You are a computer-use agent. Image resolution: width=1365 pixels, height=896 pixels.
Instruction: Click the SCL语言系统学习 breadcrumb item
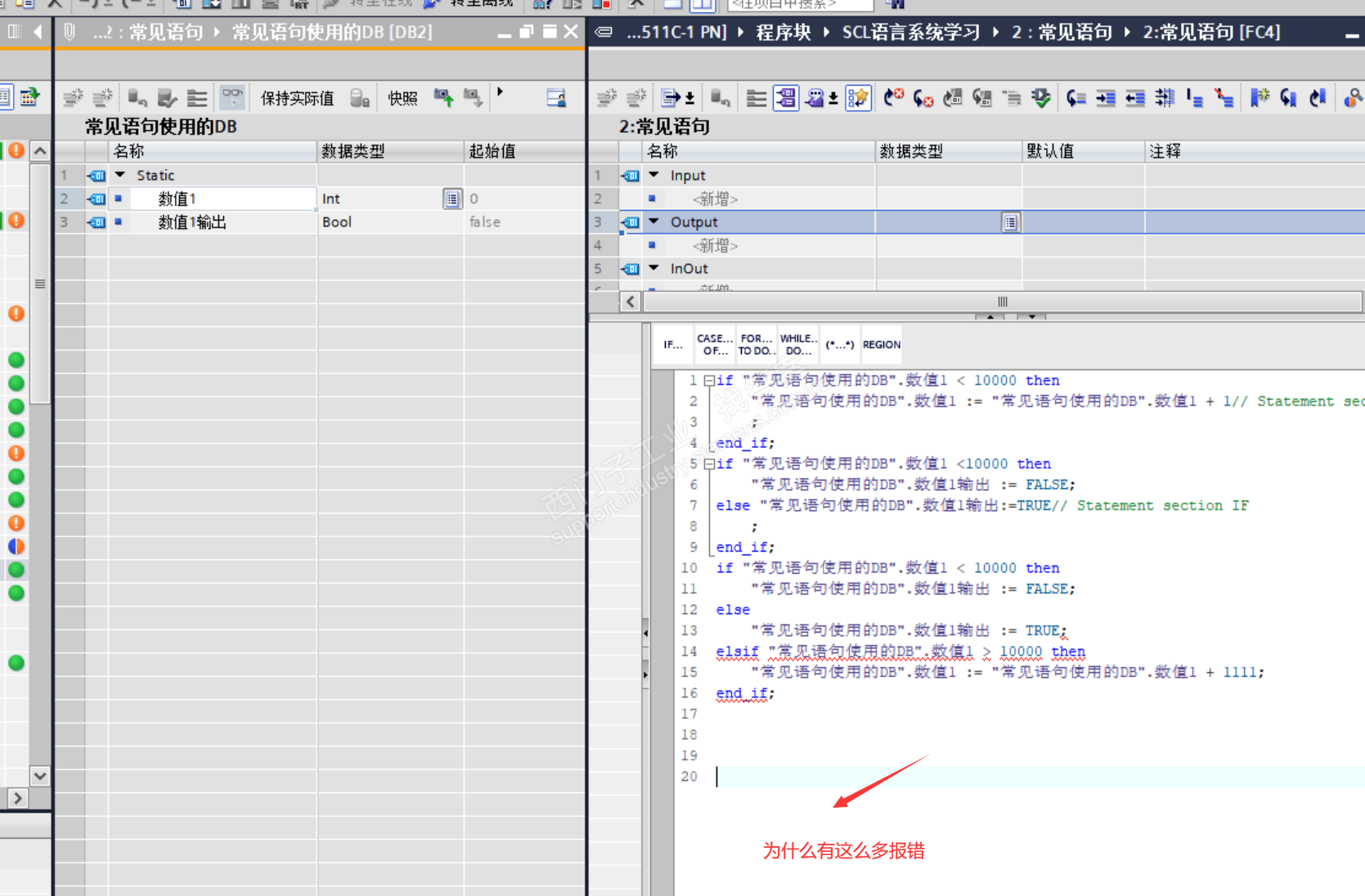tap(911, 33)
